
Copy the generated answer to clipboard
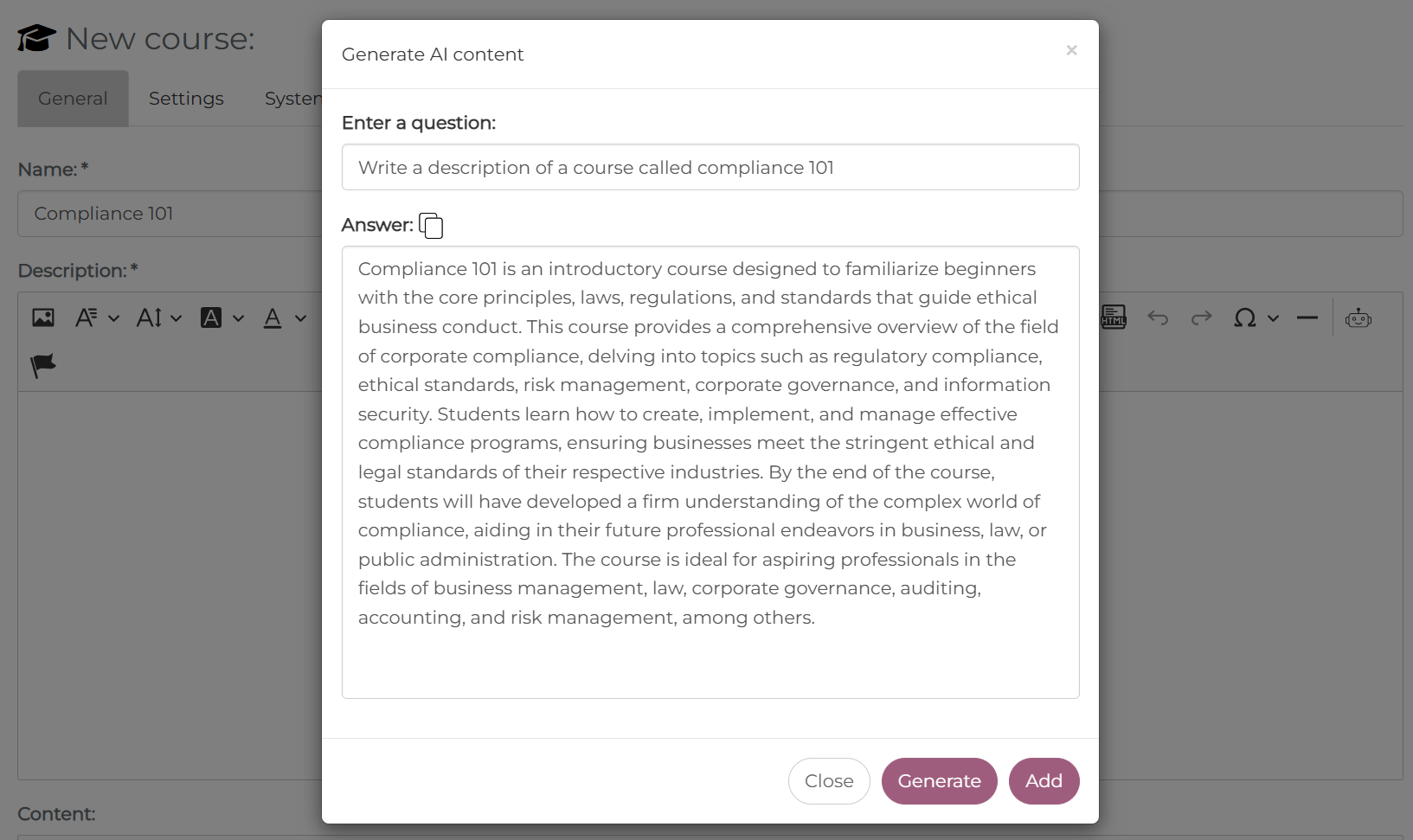[x=431, y=226]
